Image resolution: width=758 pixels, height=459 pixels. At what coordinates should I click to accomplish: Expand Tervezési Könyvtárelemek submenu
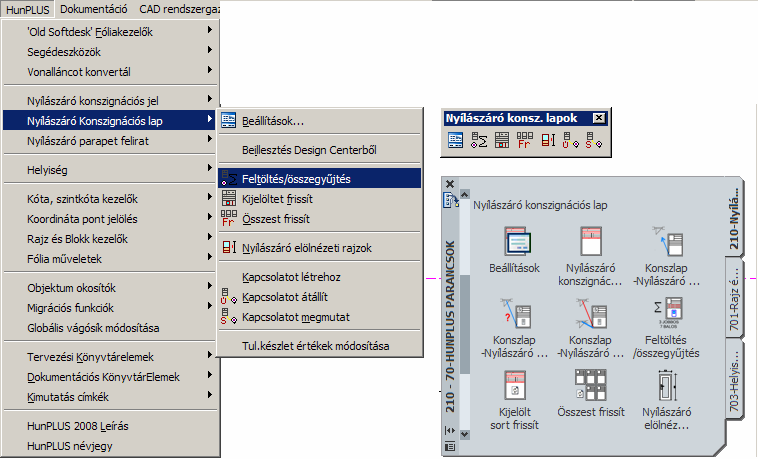110,357
